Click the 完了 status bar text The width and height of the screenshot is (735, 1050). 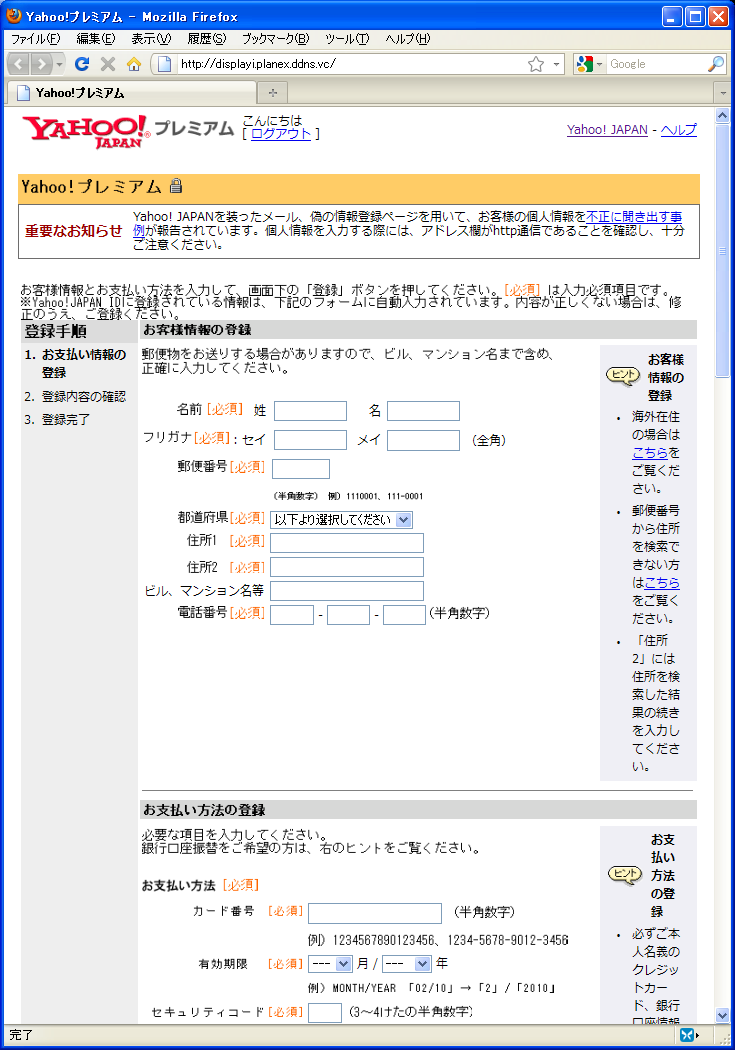click(x=21, y=1035)
